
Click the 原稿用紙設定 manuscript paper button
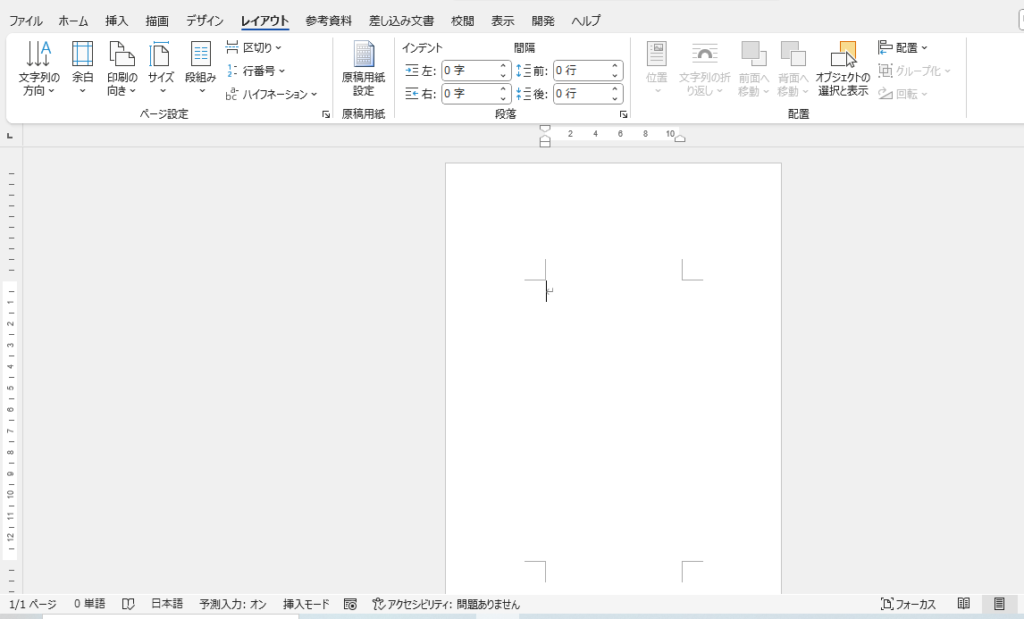(x=364, y=69)
